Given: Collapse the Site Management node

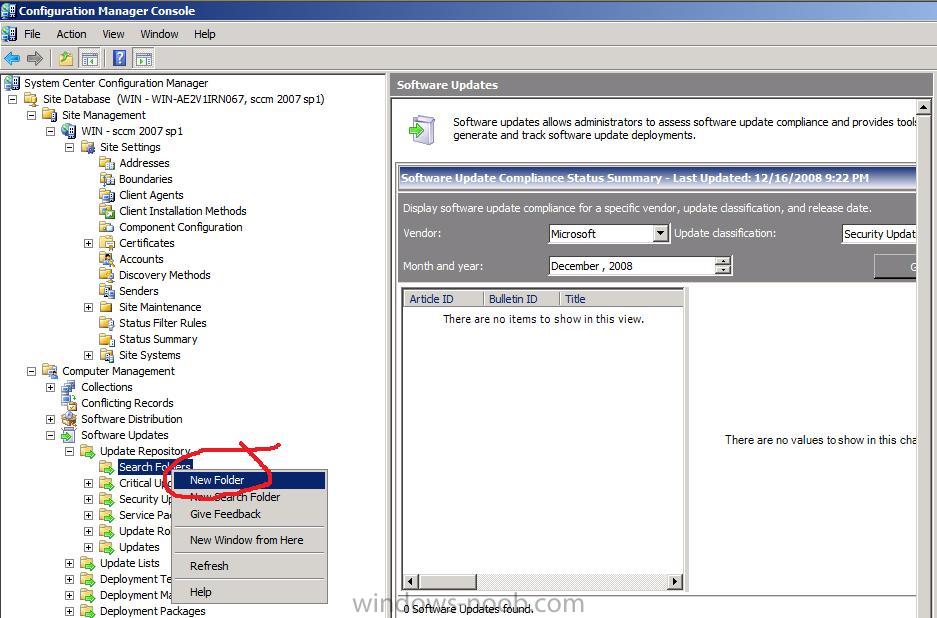Looking at the screenshot, I should tap(32, 115).
